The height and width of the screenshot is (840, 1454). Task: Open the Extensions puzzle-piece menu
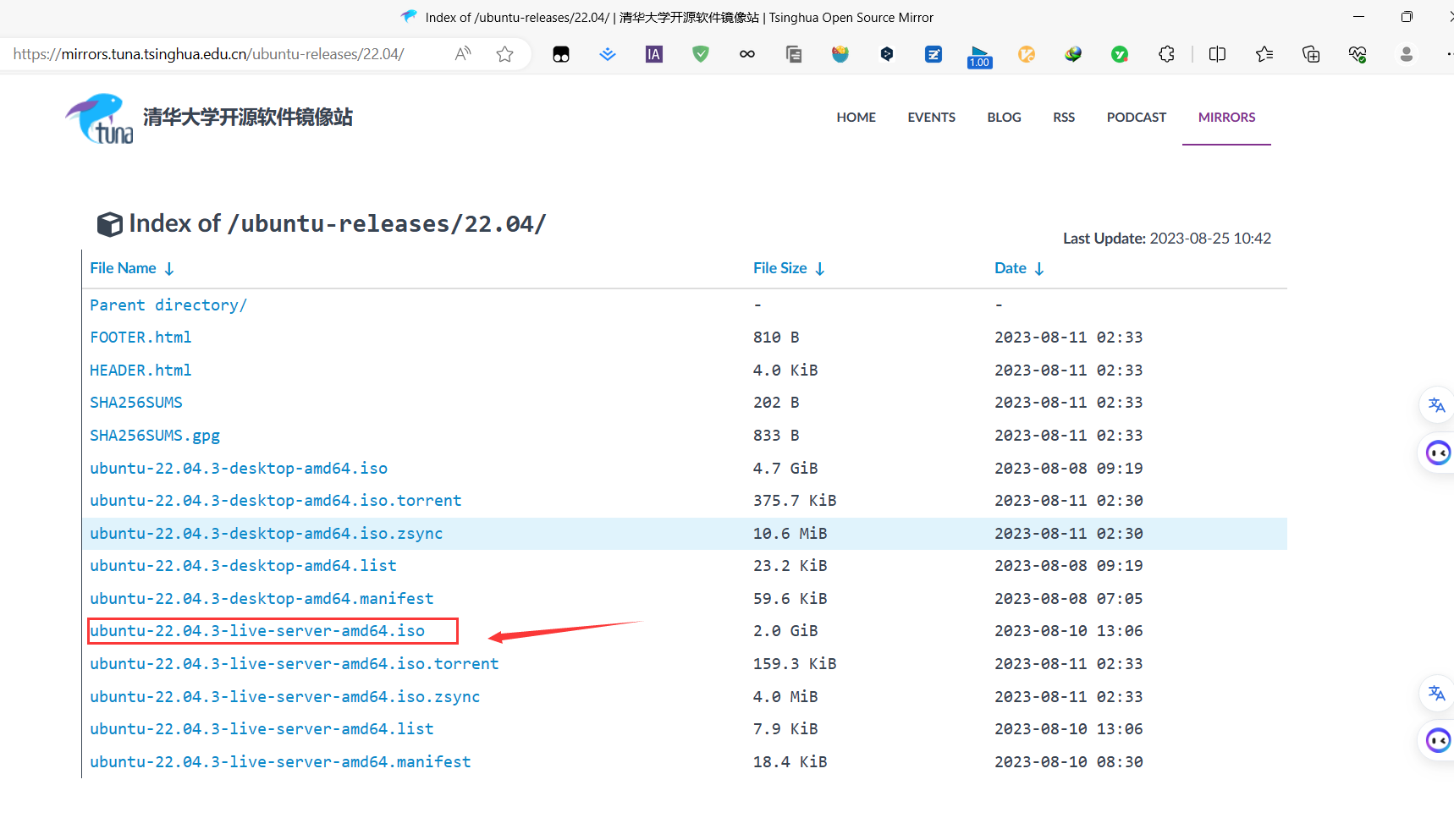coord(1166,54)
